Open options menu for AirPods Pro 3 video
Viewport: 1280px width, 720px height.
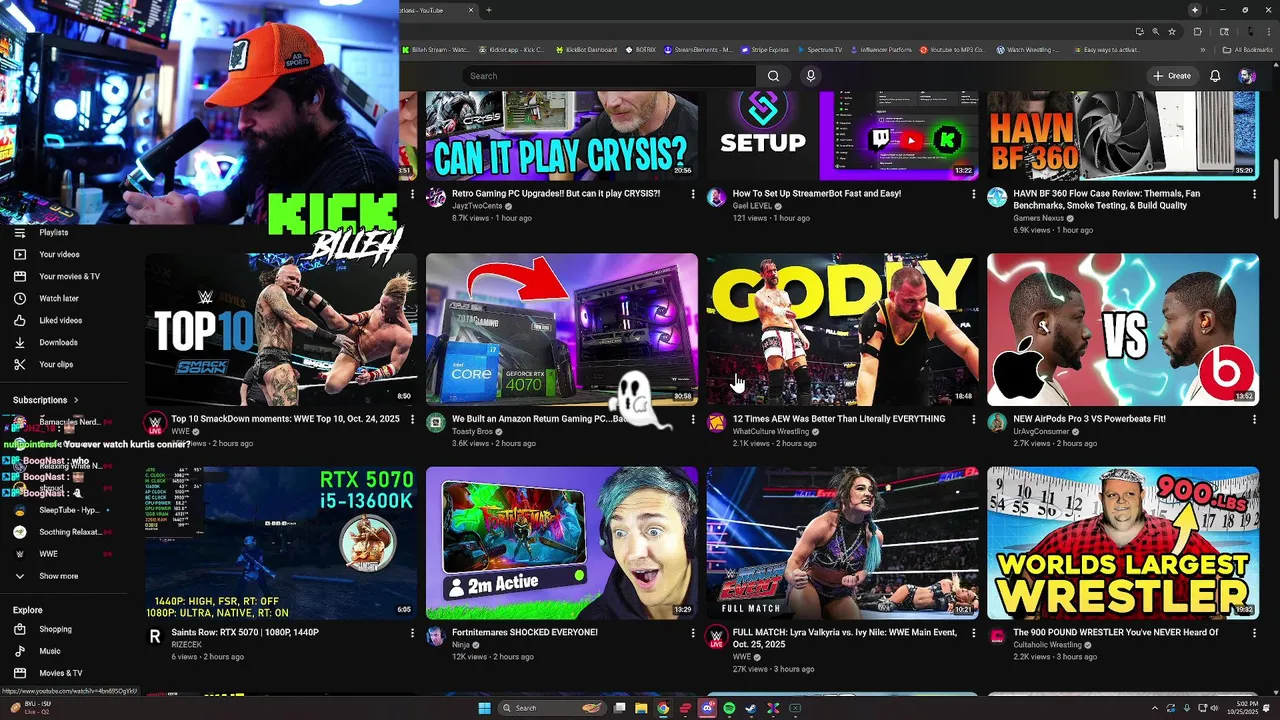click(1254, 419)
